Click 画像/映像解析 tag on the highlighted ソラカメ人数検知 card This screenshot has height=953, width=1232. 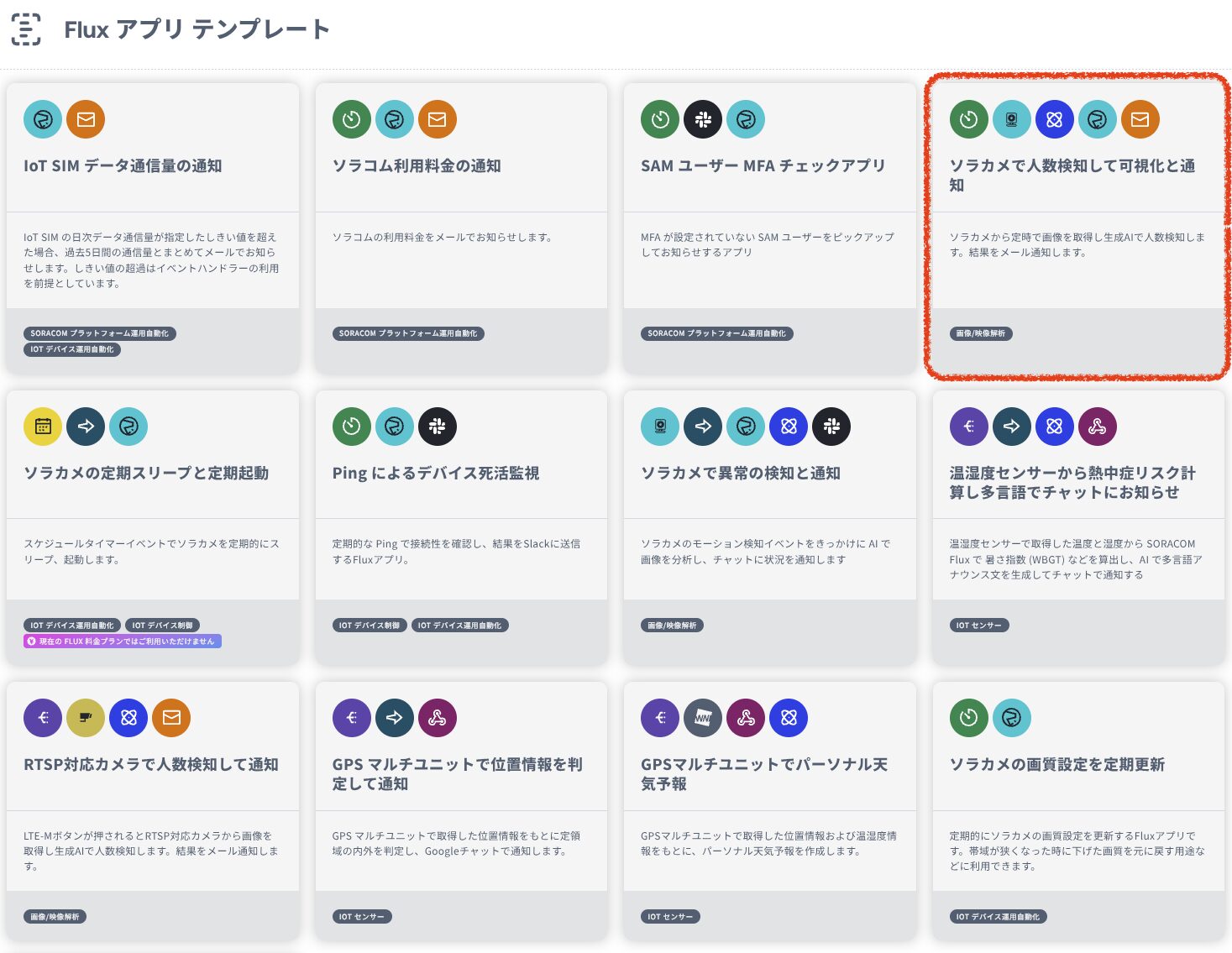981,333
